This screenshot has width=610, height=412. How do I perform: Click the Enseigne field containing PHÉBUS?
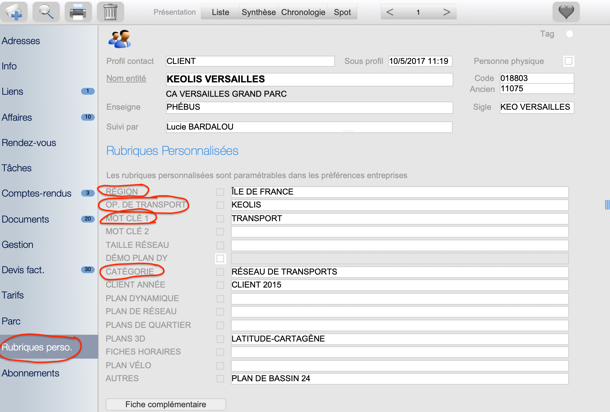tap(307, 108)
